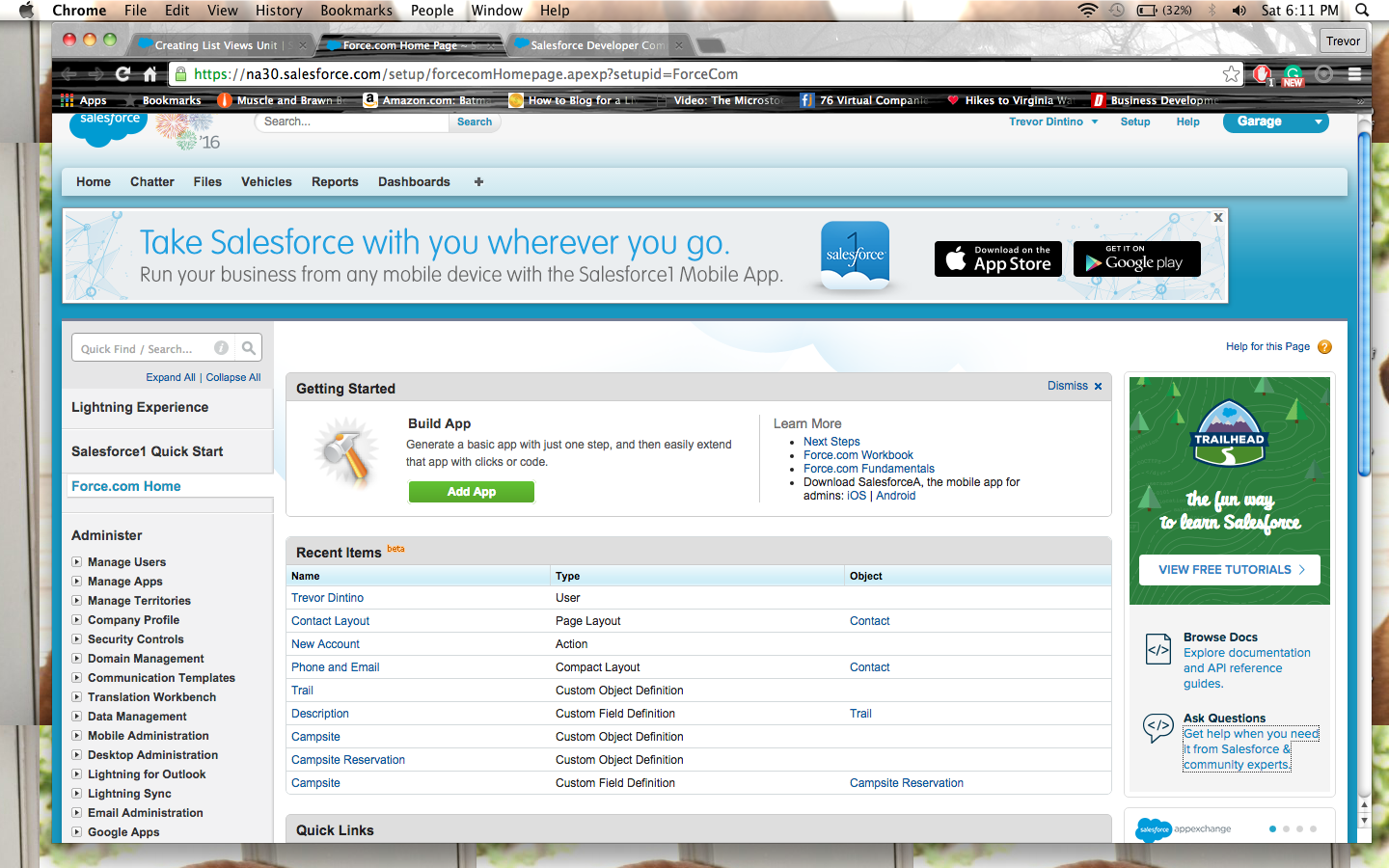Expand Data Management section

coord(77,717)
